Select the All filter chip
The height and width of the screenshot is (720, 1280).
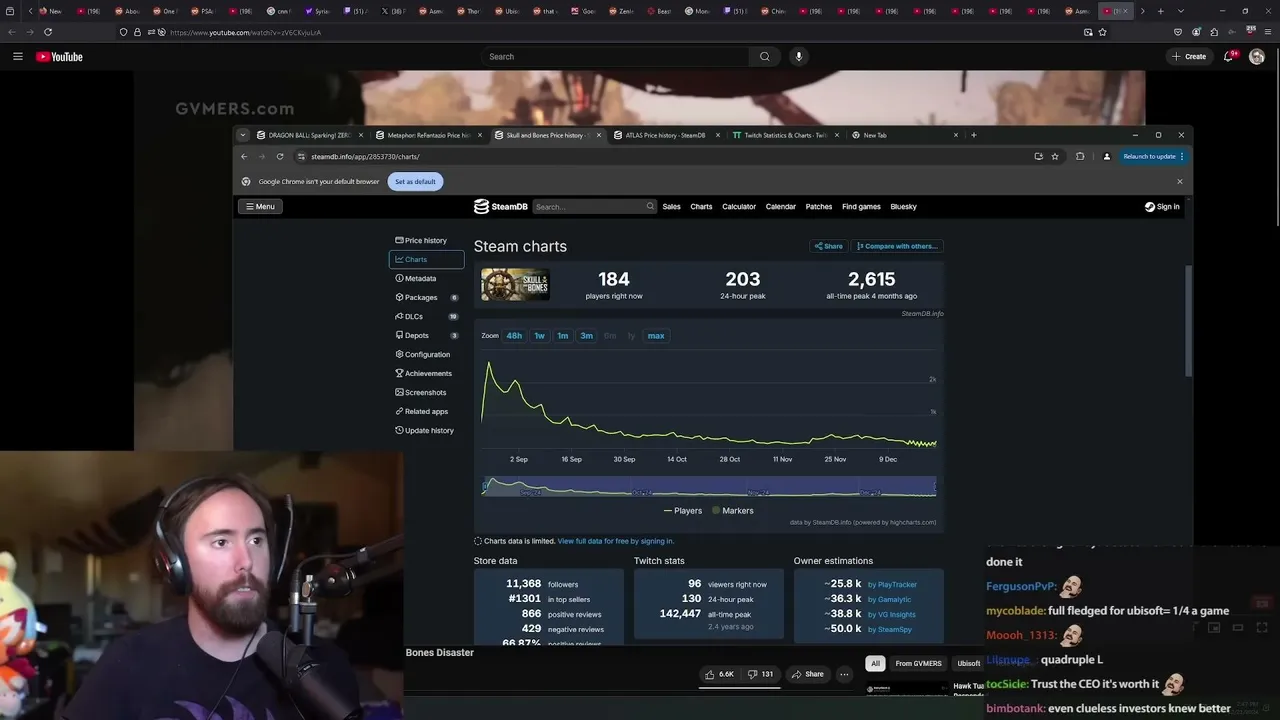pyautogui.click(x=875, y=663)
